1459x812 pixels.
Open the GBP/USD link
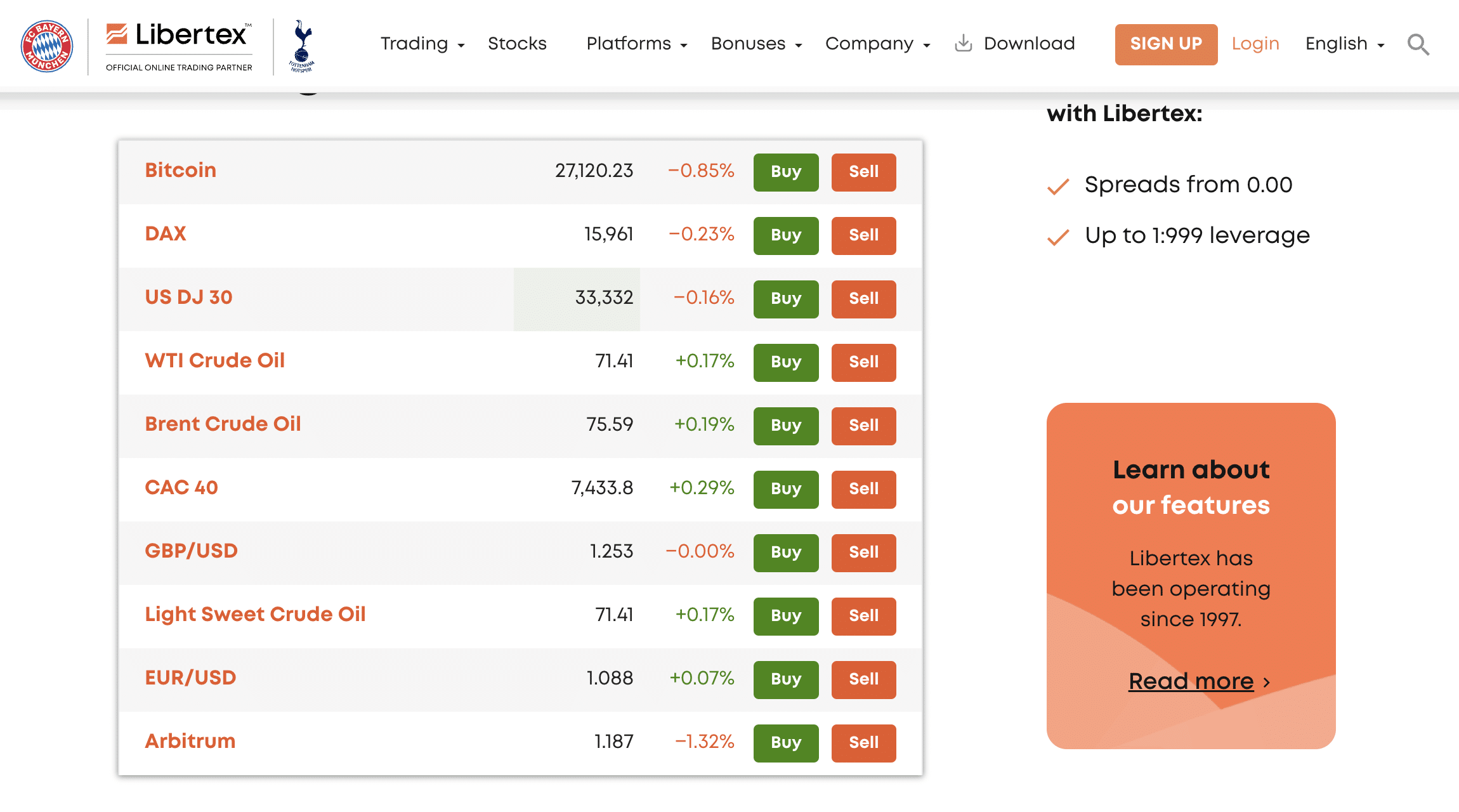coord(192,551)
